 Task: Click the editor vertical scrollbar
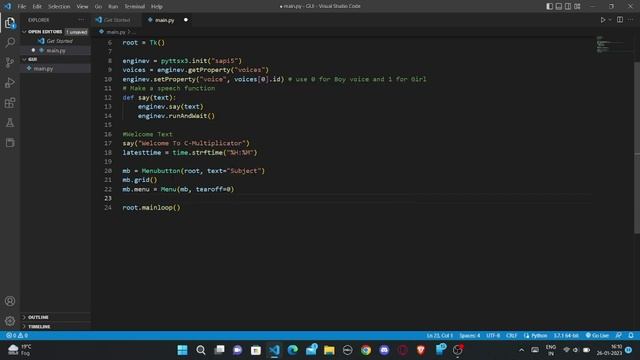click(x=637, y=147)
